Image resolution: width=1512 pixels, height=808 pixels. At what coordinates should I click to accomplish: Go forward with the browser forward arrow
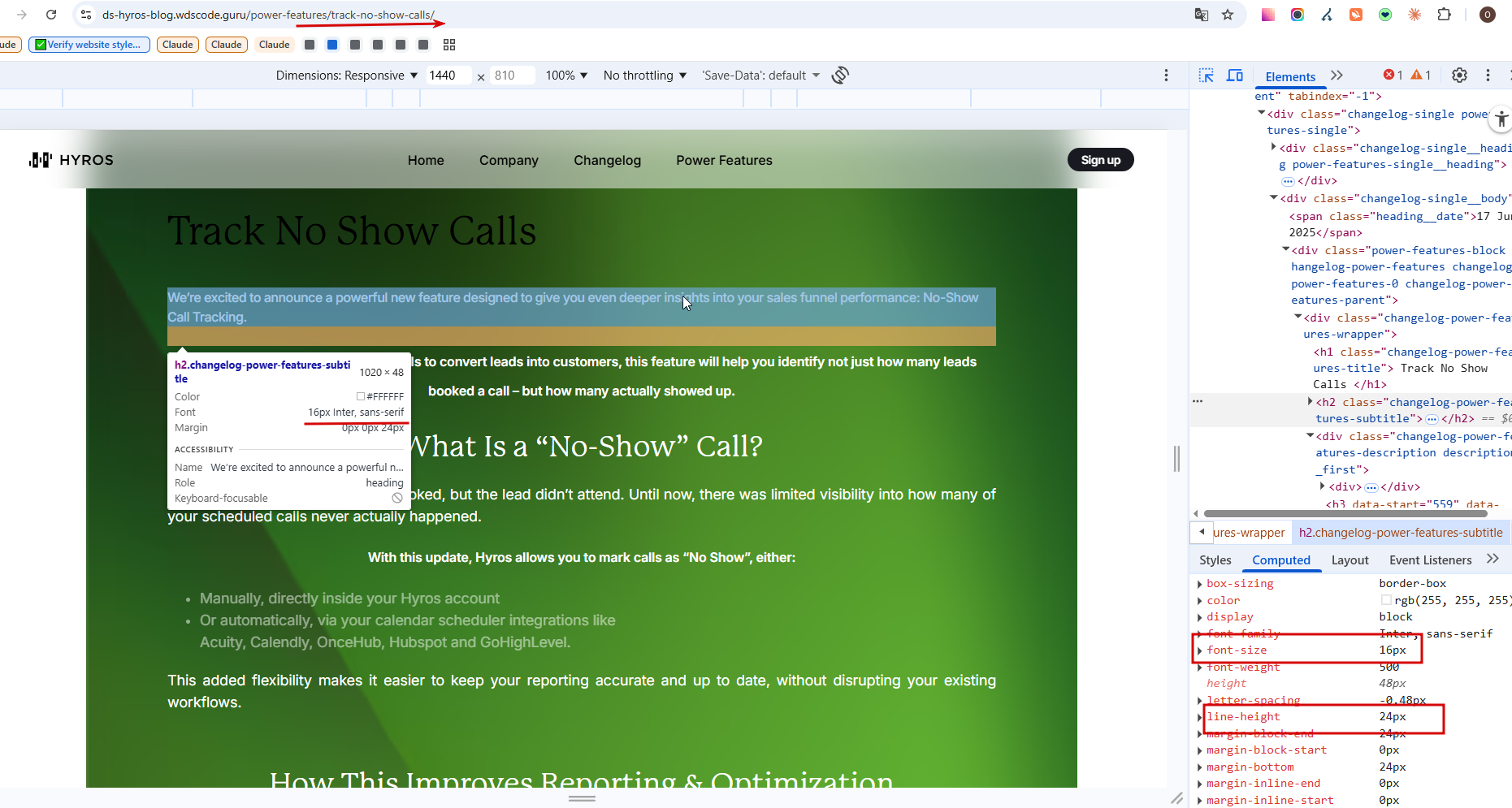22,15
